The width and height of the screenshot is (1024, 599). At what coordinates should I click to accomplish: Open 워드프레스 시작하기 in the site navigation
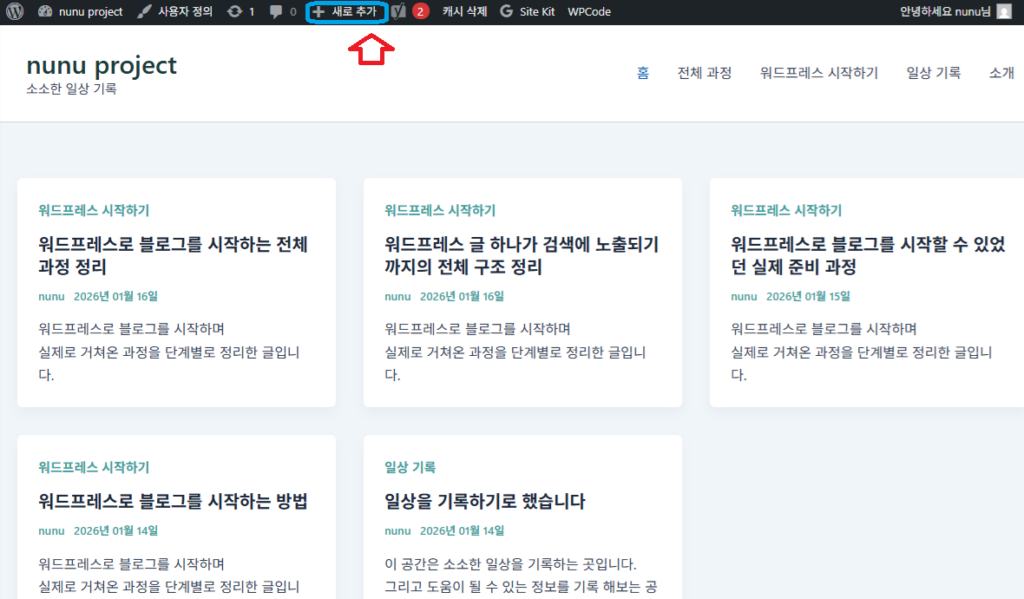pos(818,73)
